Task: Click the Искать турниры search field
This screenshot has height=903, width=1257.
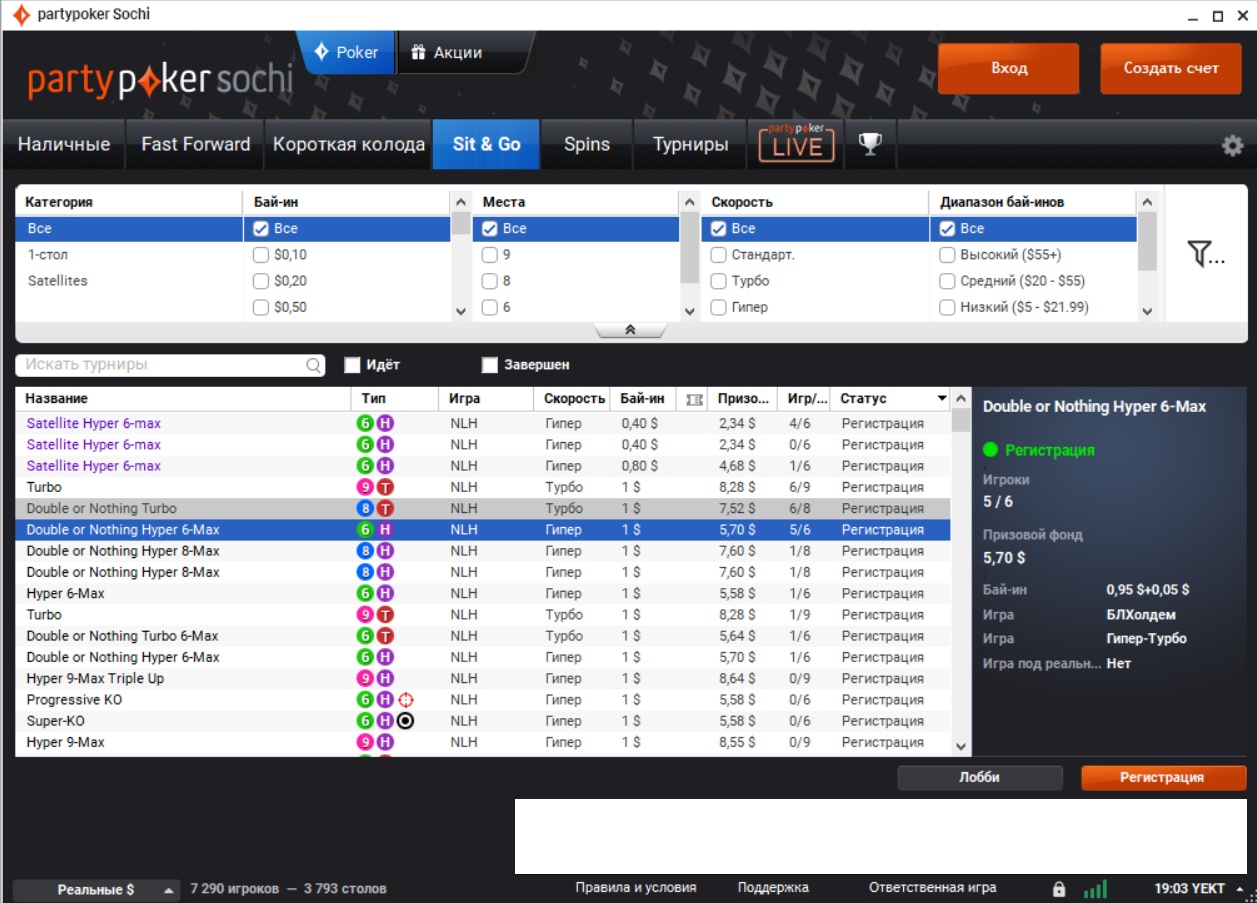Action: coord(170,365)
